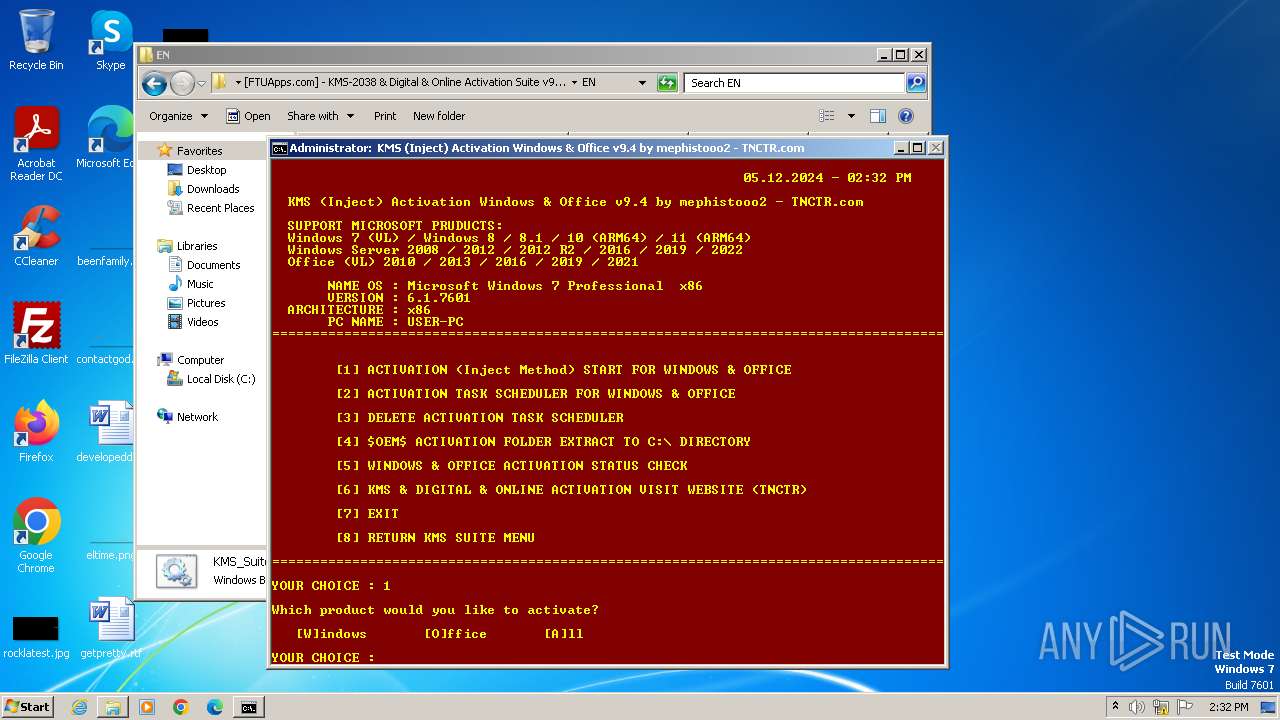The width and height of the screenshot is (1280, 720).
Task: Select Libraries in navigation pane
Action: (197, 246)
